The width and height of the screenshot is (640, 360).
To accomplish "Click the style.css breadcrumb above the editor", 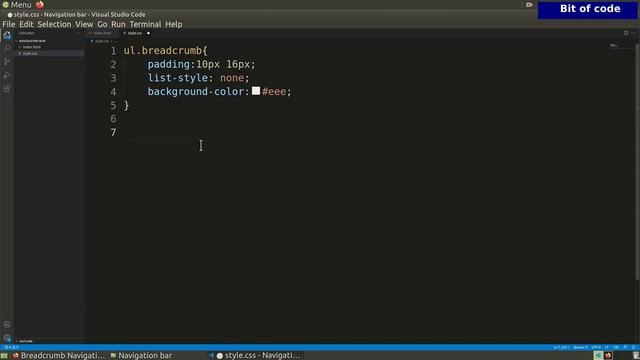I will [x=102, y=41].
